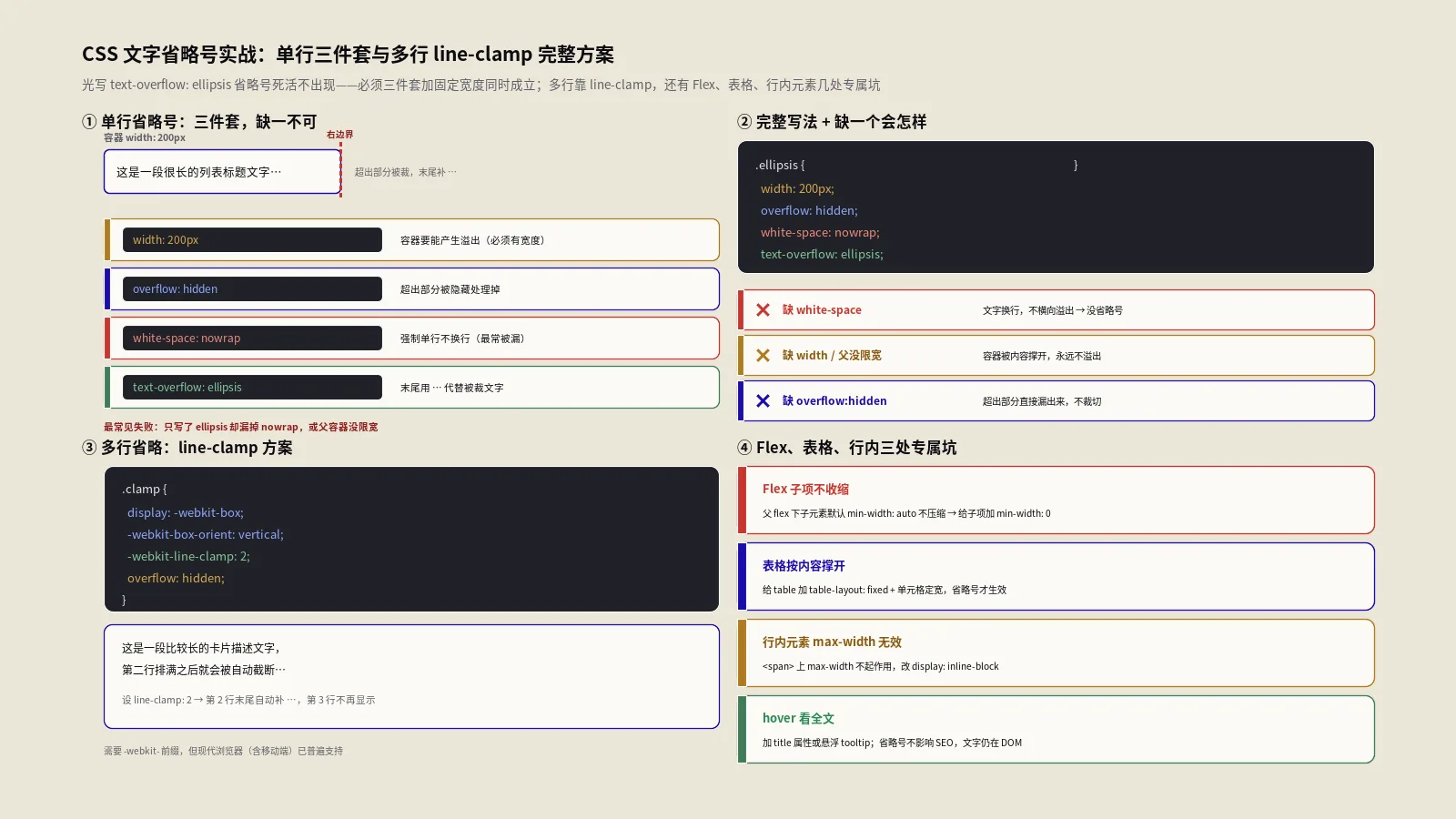
Task: Click the 'text-overflow: ellipsis' code chip
Action: (252, 388)
